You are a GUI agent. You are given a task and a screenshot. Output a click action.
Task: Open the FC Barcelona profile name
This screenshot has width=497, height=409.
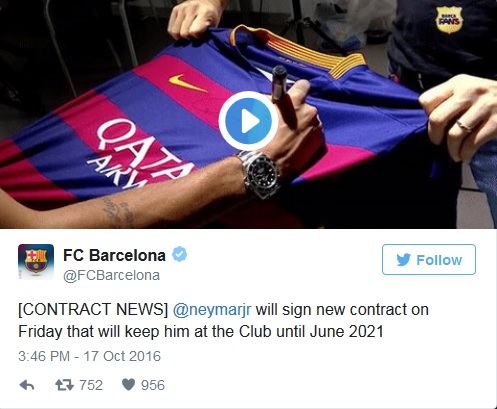pyautogui.click(x=114, y=256)
